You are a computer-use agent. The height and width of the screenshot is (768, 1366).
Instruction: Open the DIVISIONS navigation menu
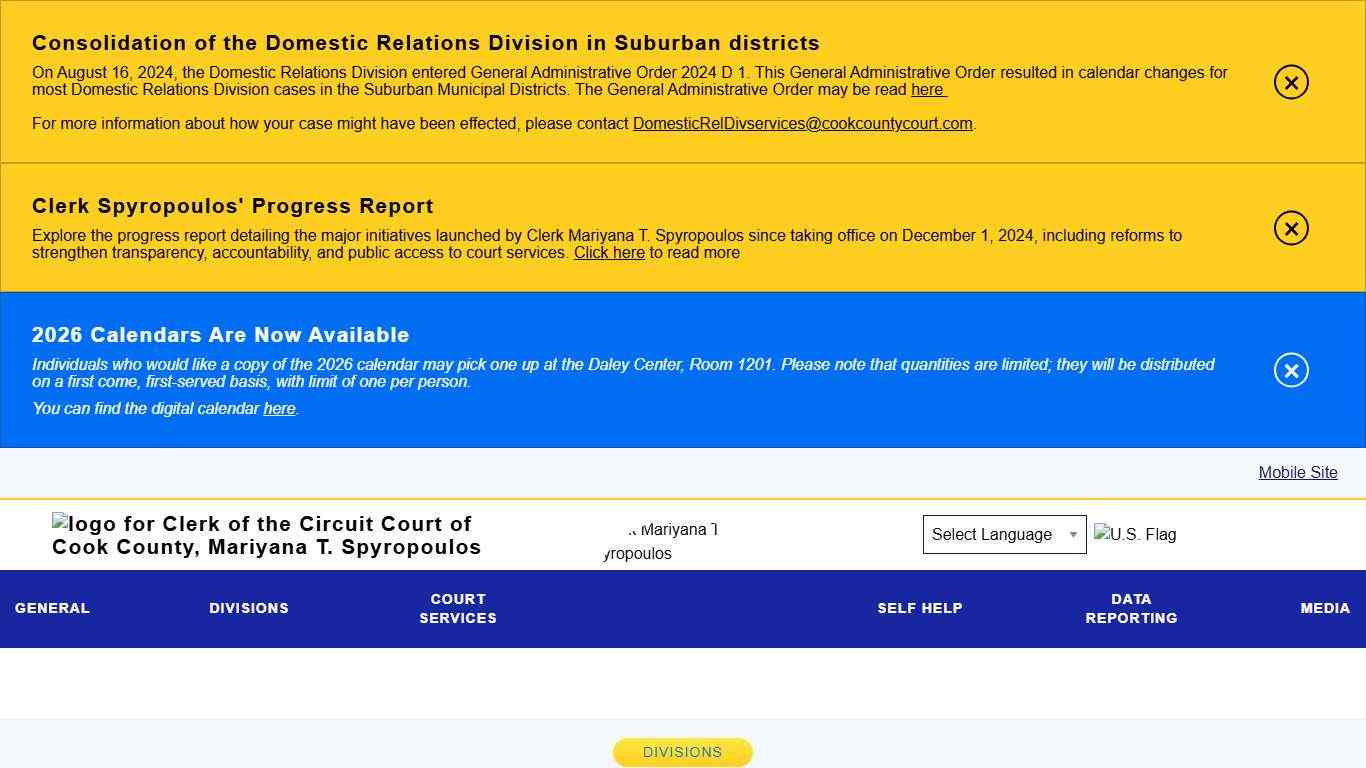pos(249,608)
